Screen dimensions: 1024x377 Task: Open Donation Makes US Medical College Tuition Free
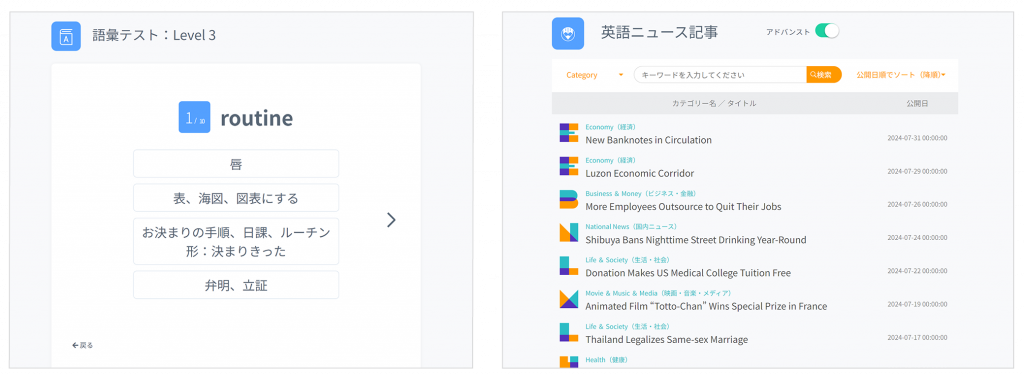688,273
